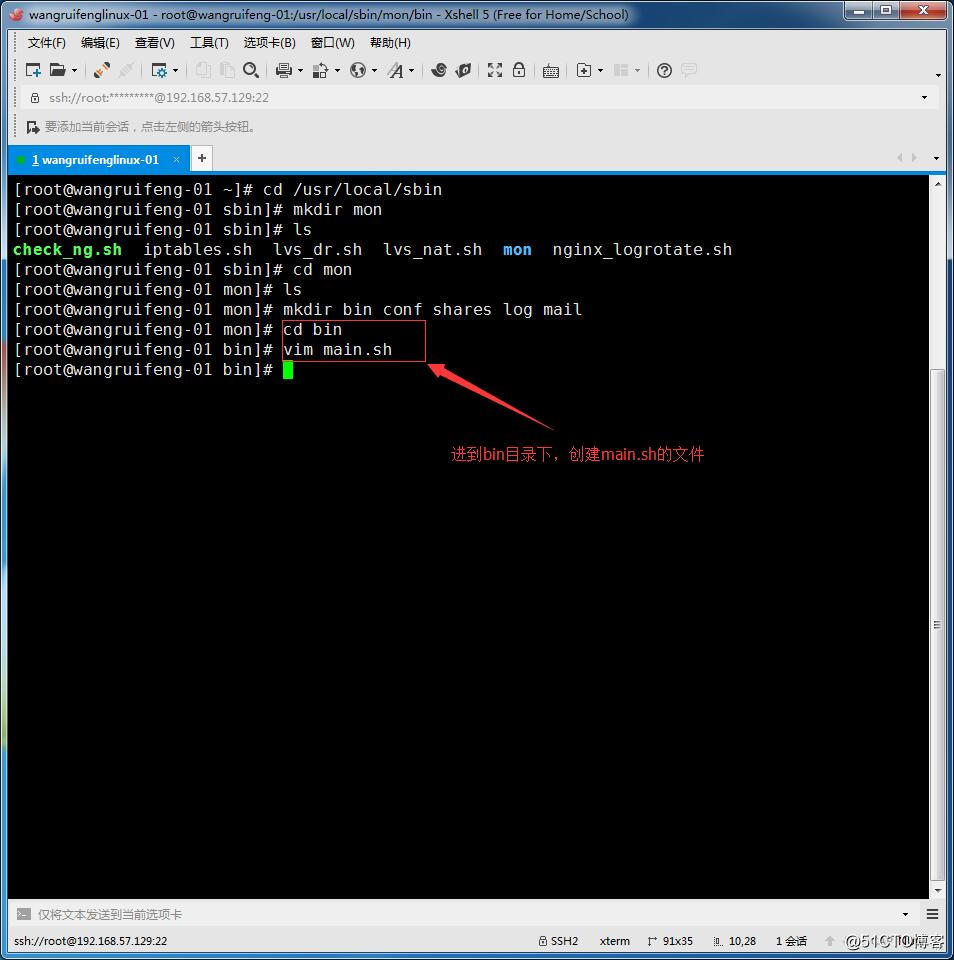The width and height of the screenshot is (954, 960).
Task: Open the tab list dropdown arrow
Action: 936,158
